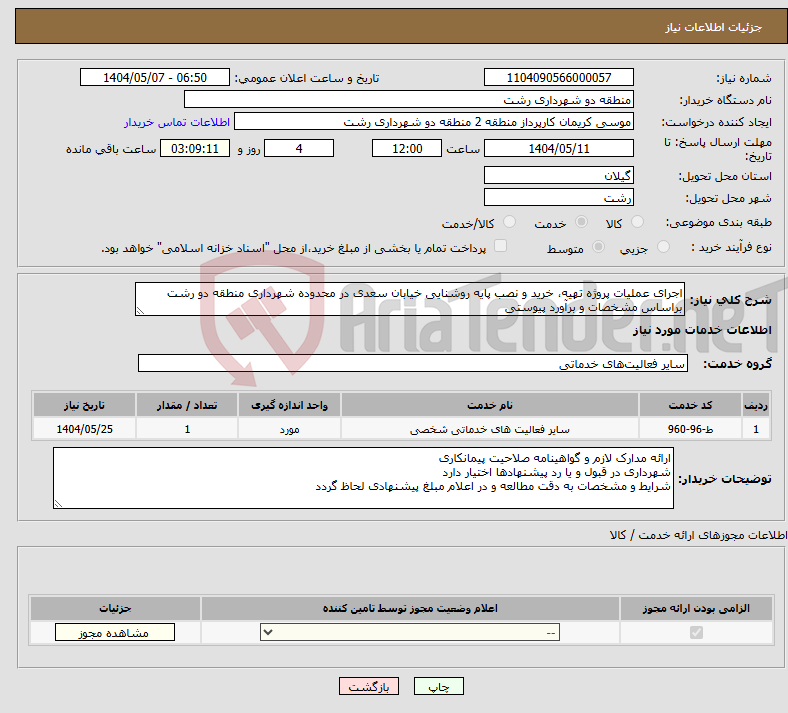Click the تعداد / مقدار column header
The width and height of the screenshot is (788, 713).
coord(187,405)
